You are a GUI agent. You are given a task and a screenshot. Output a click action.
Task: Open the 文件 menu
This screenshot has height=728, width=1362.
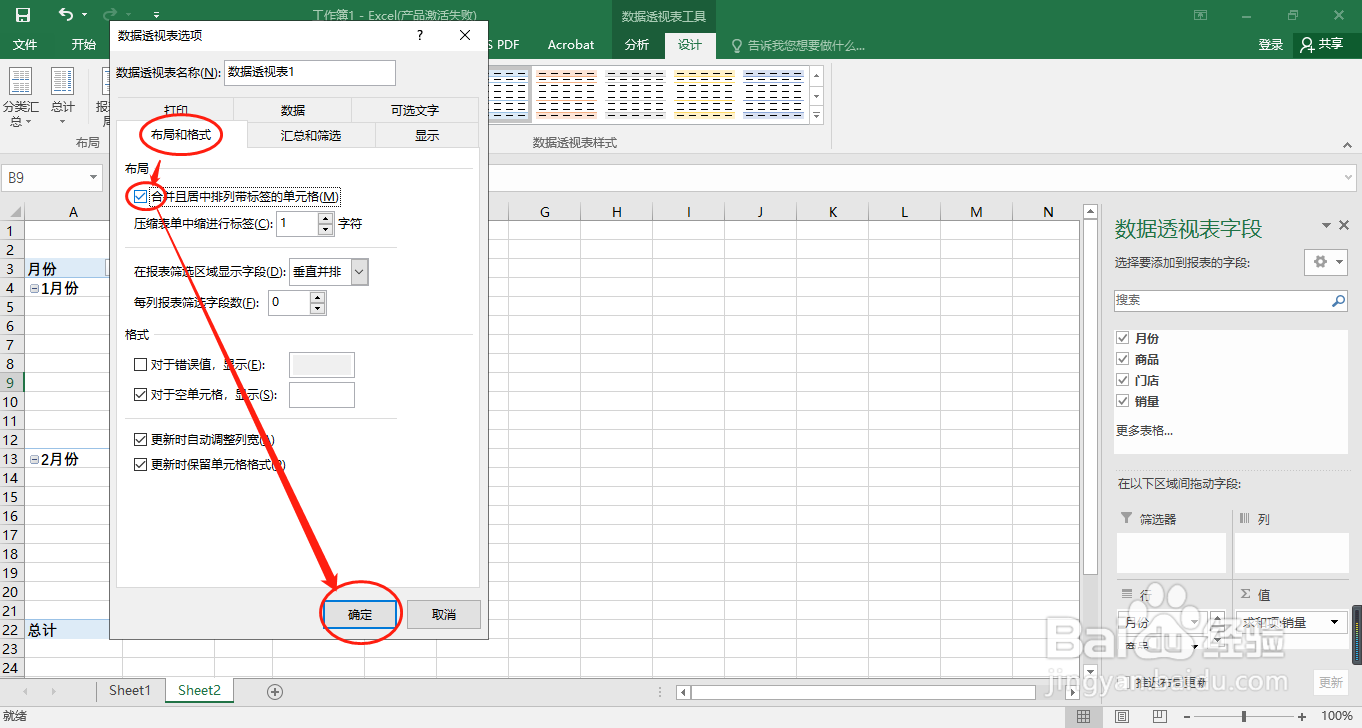[x=25, y=45]
